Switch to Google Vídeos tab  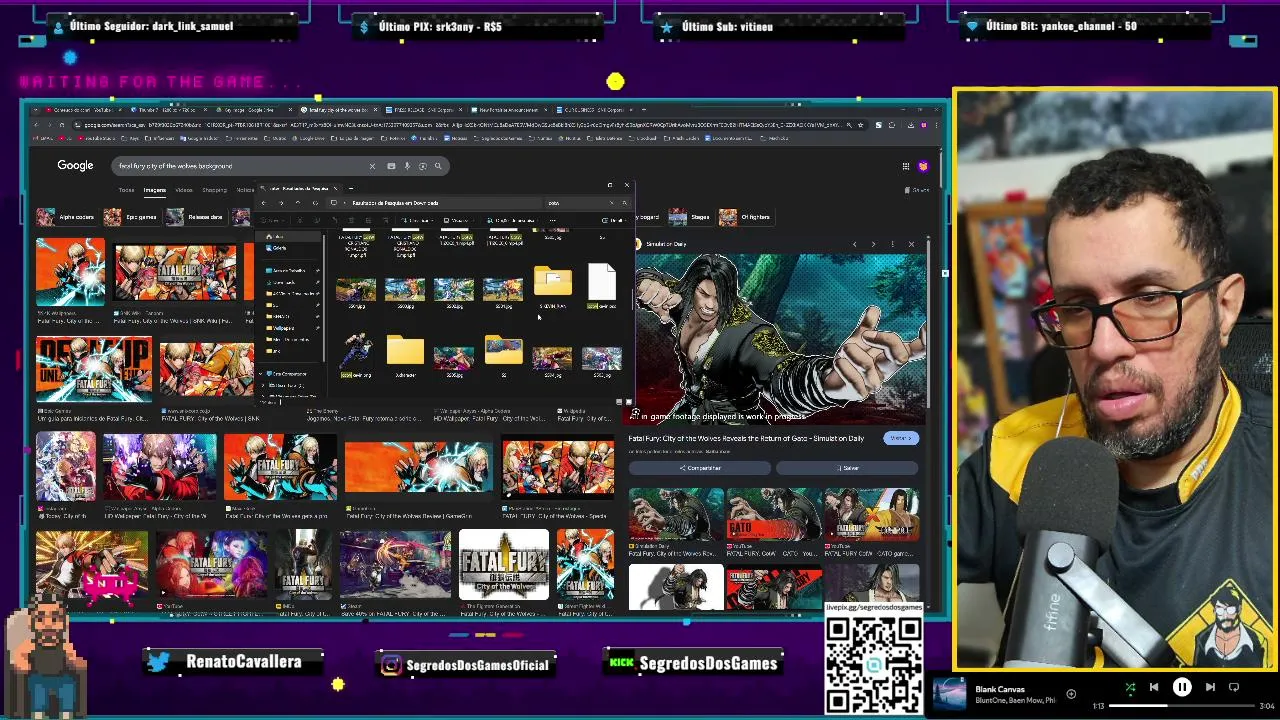[184, 190]
